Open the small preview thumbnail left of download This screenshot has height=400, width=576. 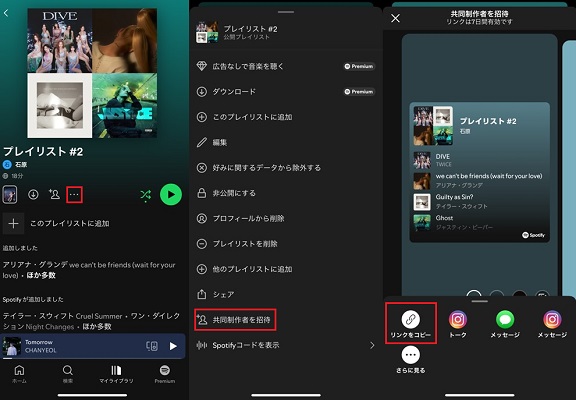click(x=10, y=194)
